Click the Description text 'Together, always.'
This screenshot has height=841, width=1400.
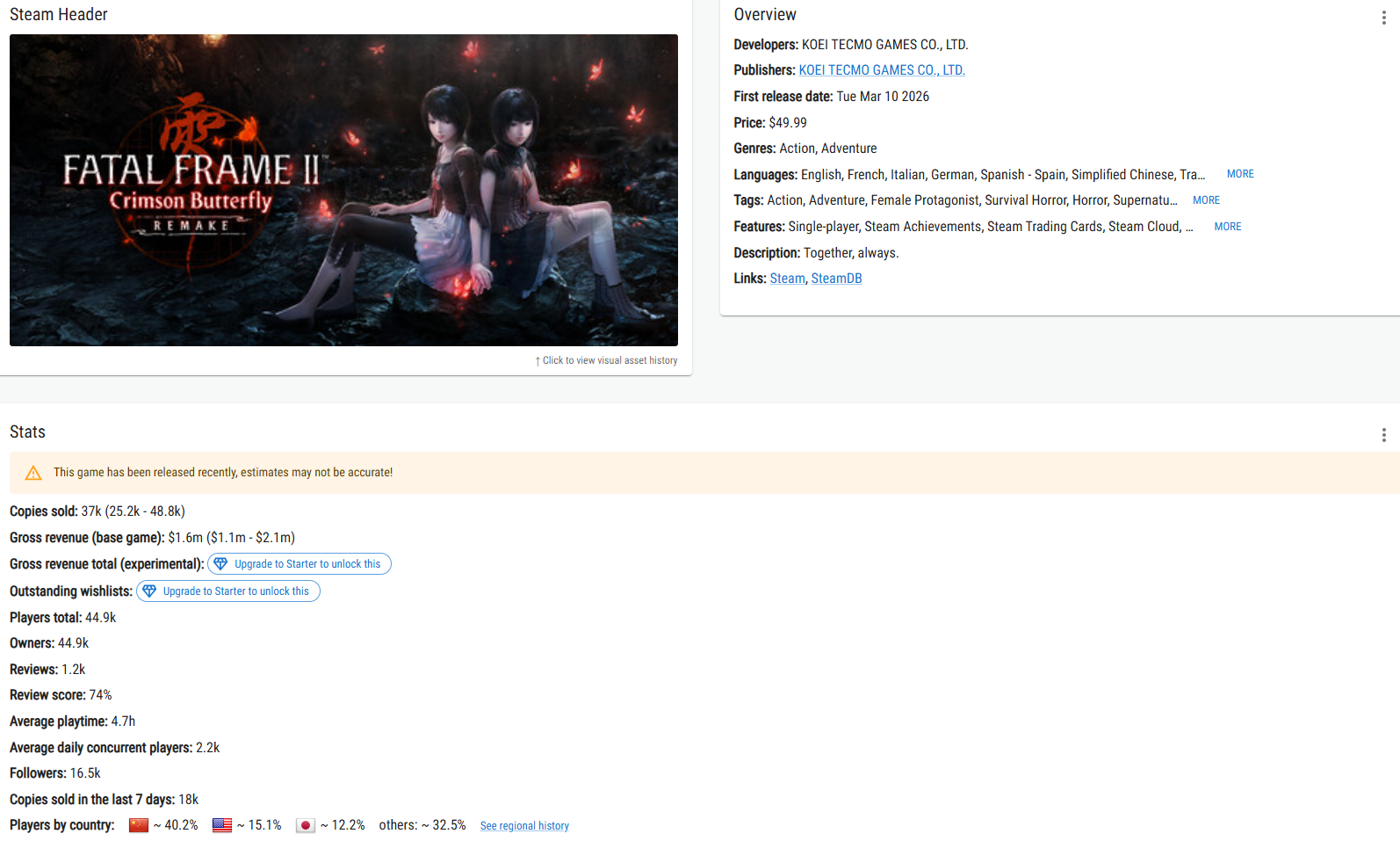tap(851, 253)
